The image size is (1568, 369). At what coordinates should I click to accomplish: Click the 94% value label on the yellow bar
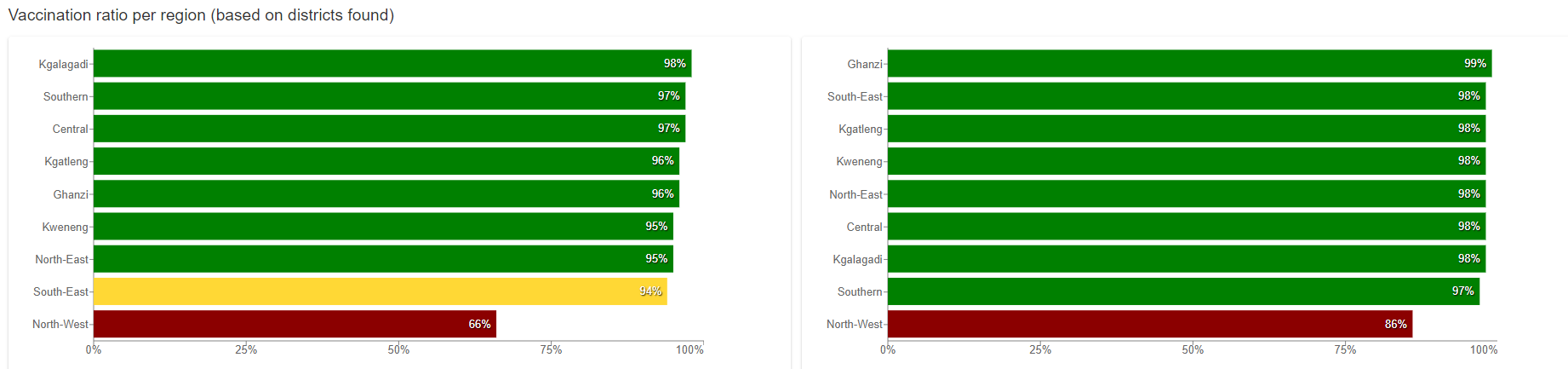pyautogui.click(x=650, y=291)
